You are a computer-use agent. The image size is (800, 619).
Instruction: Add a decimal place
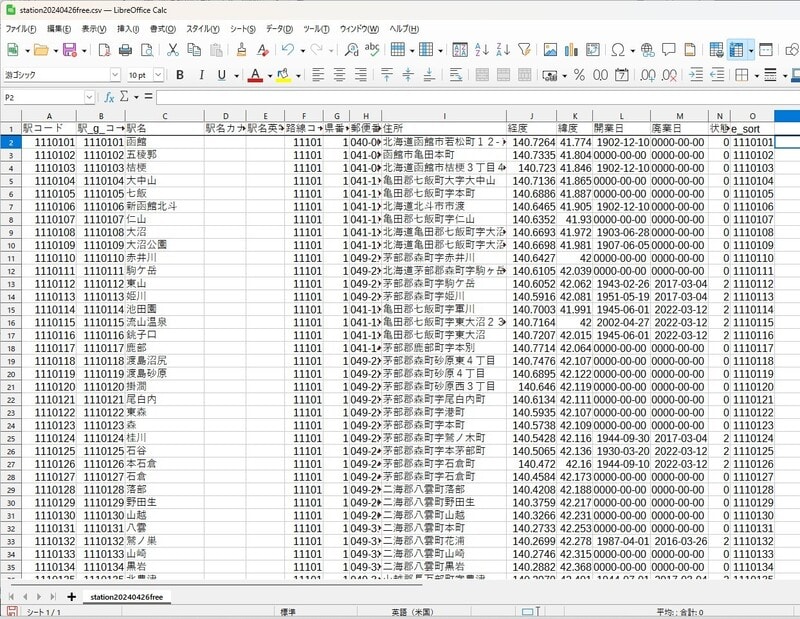click(647, 75)
